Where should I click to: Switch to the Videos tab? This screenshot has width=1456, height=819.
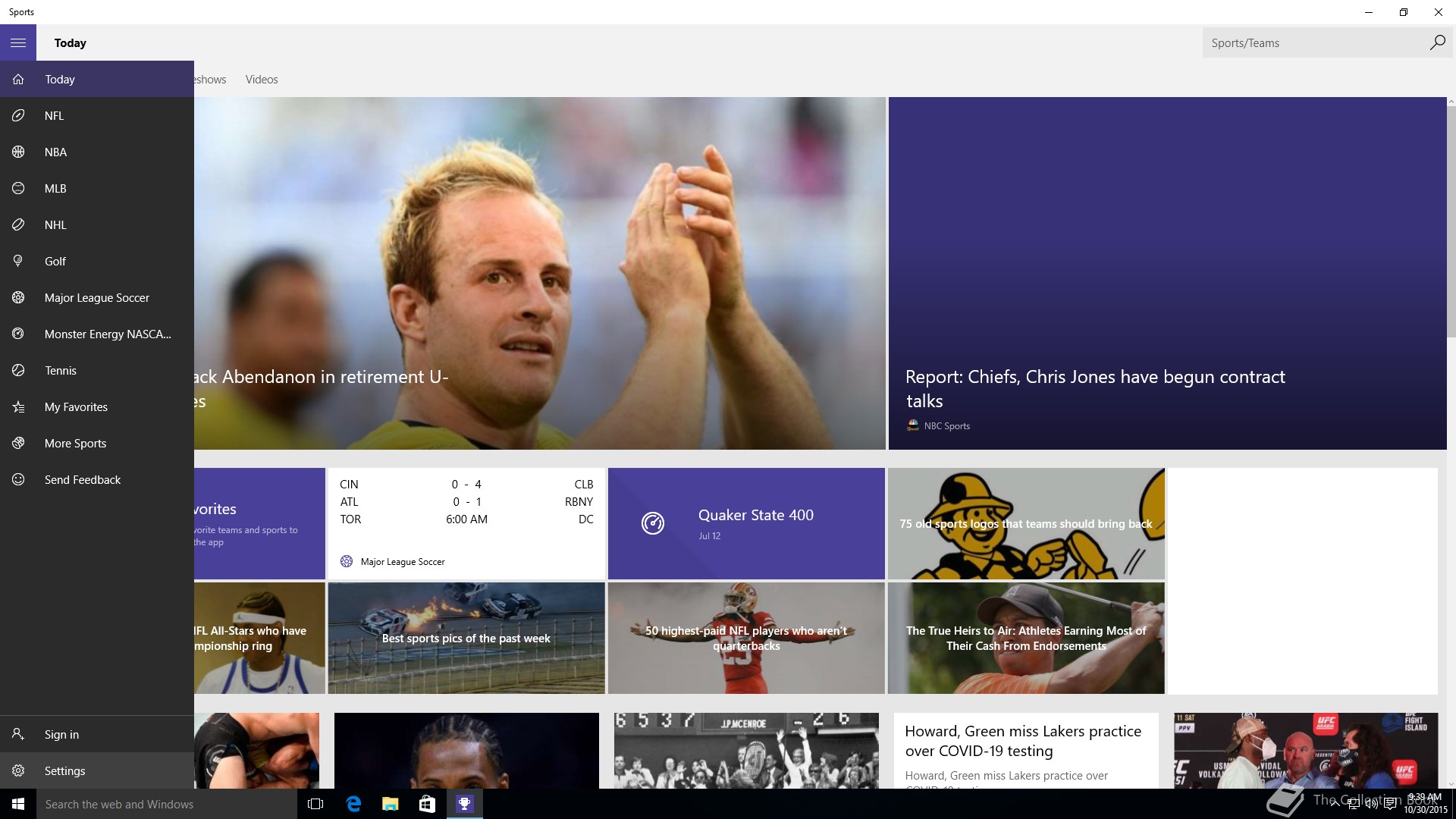pos(262,79)
